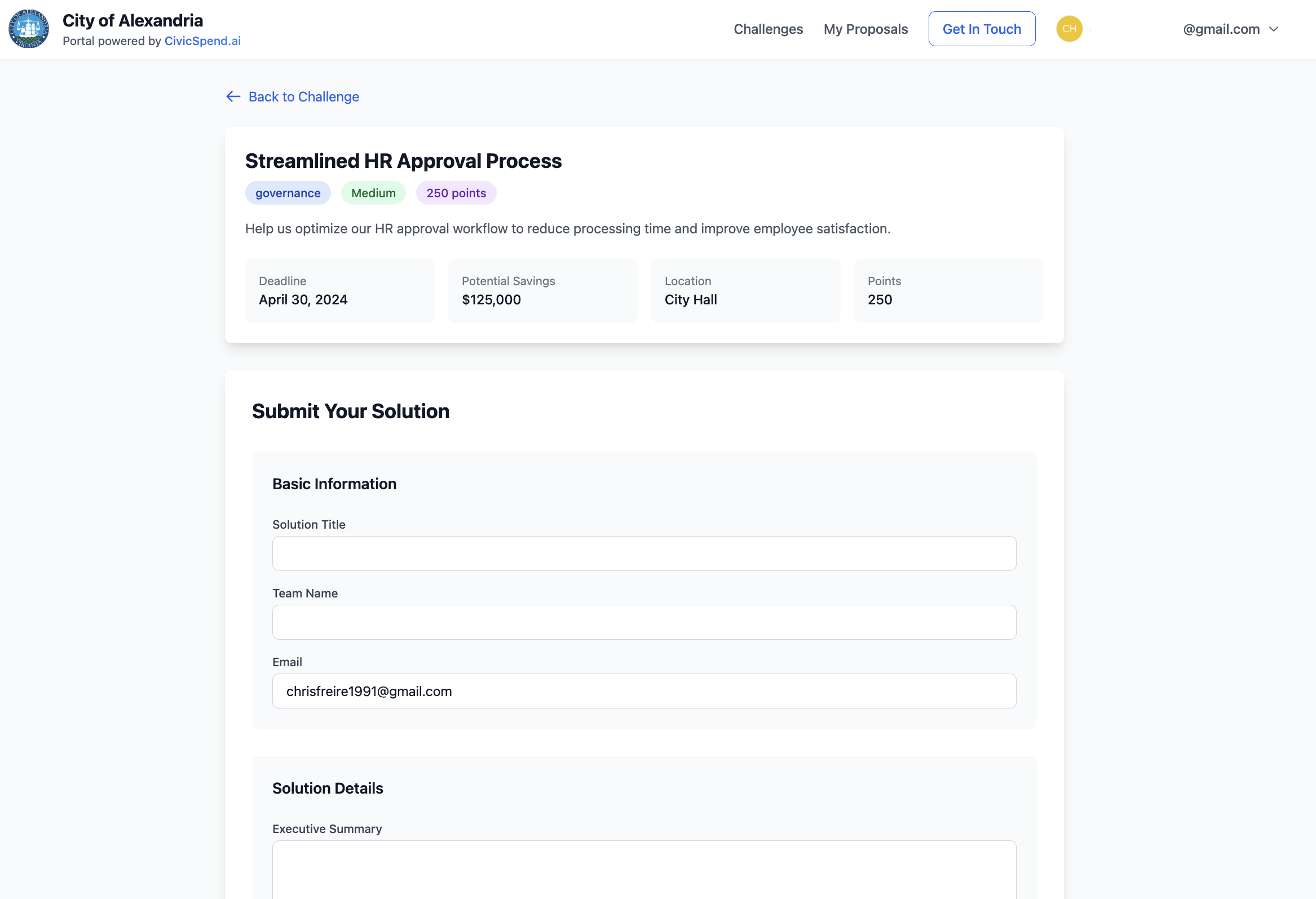Follow the CivicSpend.ai link

202,41
